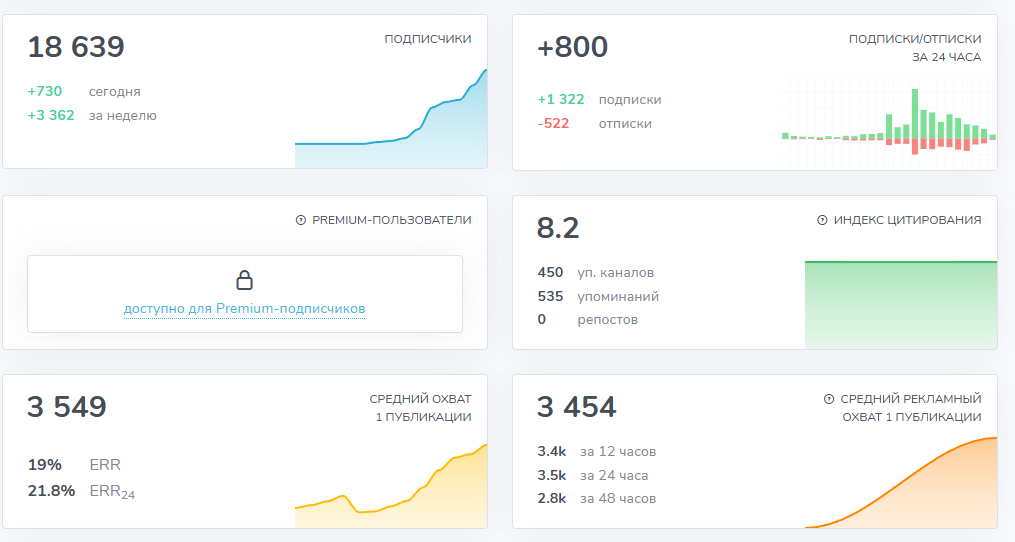Click the ad reach value 3 454

pos(576,407)
